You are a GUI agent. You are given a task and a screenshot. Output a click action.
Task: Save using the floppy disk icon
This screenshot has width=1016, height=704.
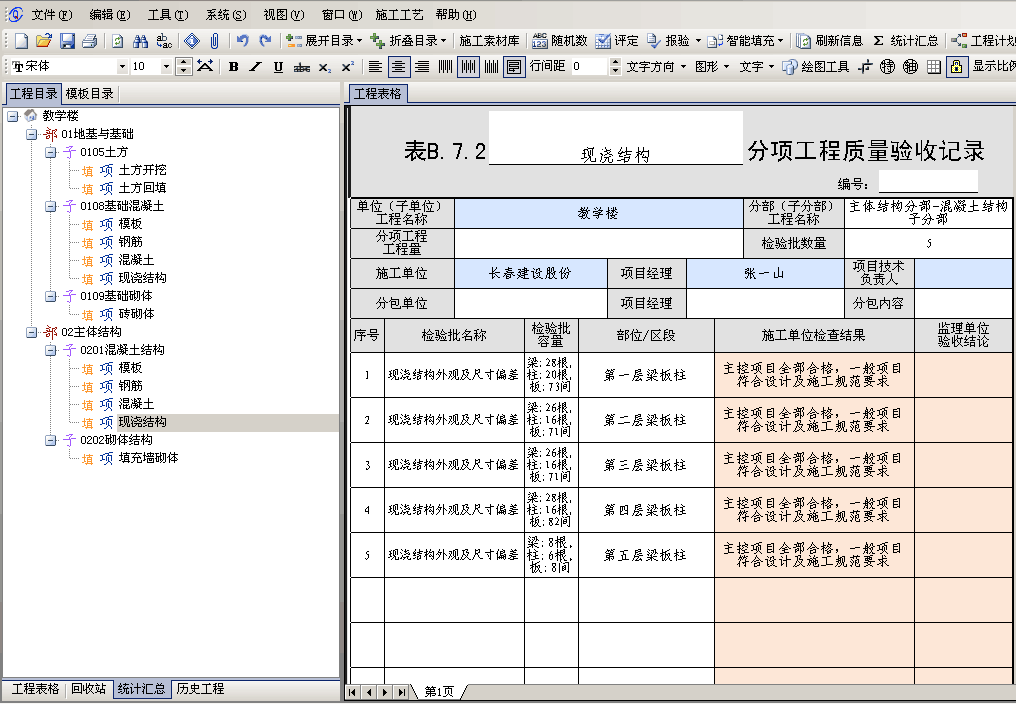[x=67, y=41]
